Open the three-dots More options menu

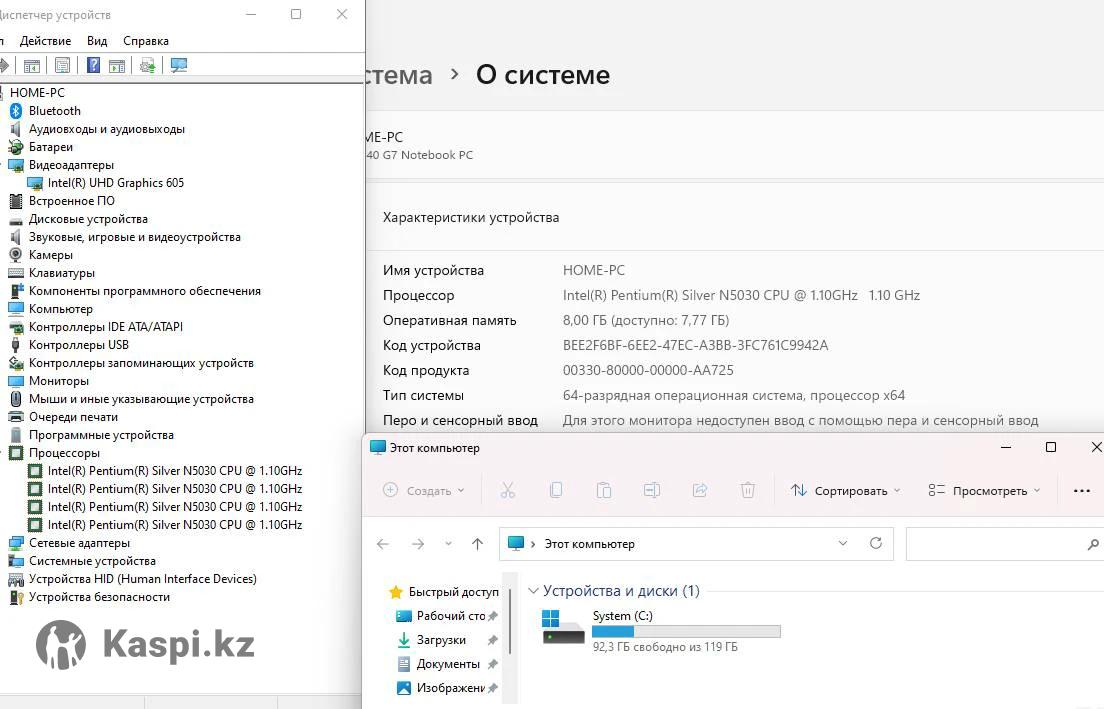1081,490
